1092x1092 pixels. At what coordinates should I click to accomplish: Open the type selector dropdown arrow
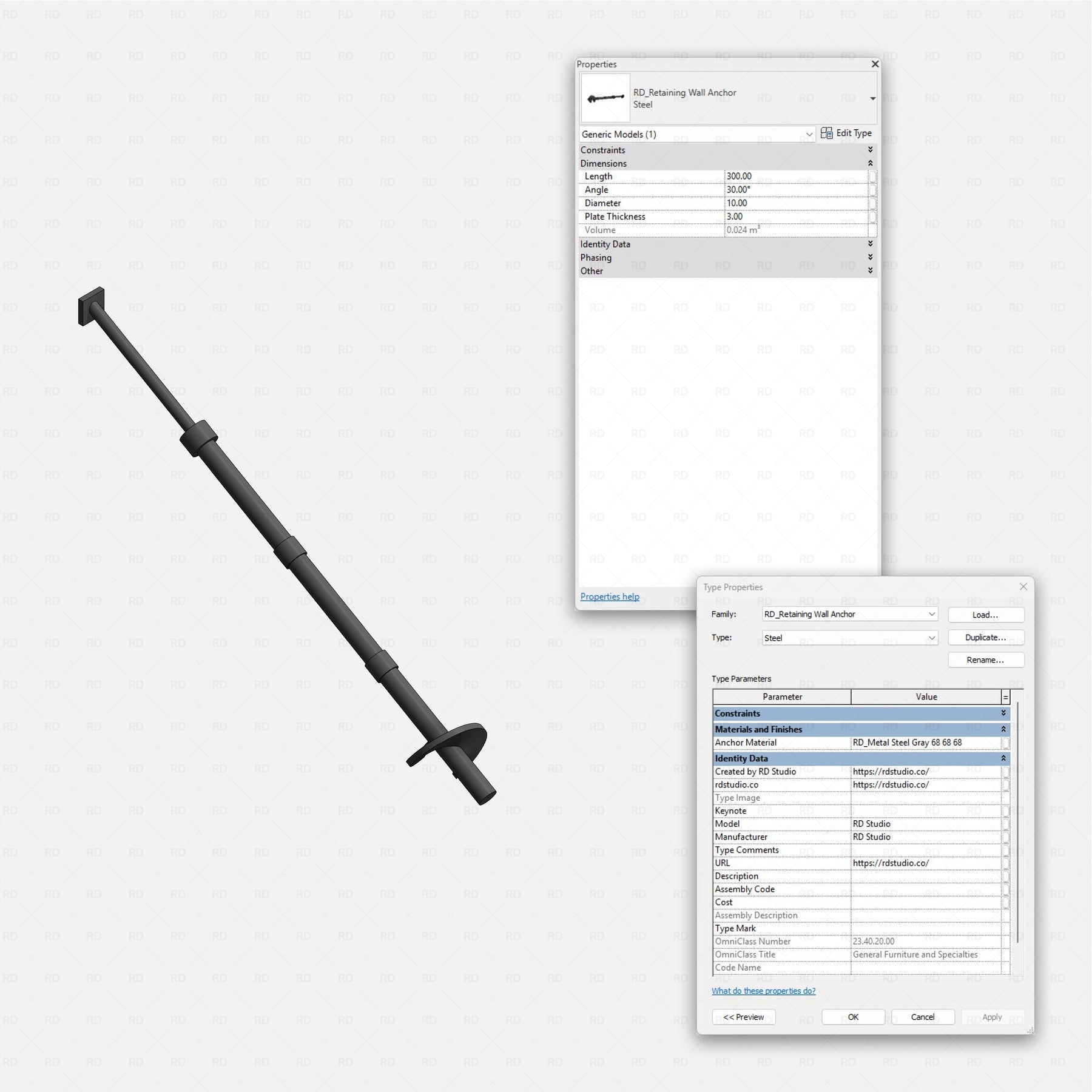click(872, 98)
